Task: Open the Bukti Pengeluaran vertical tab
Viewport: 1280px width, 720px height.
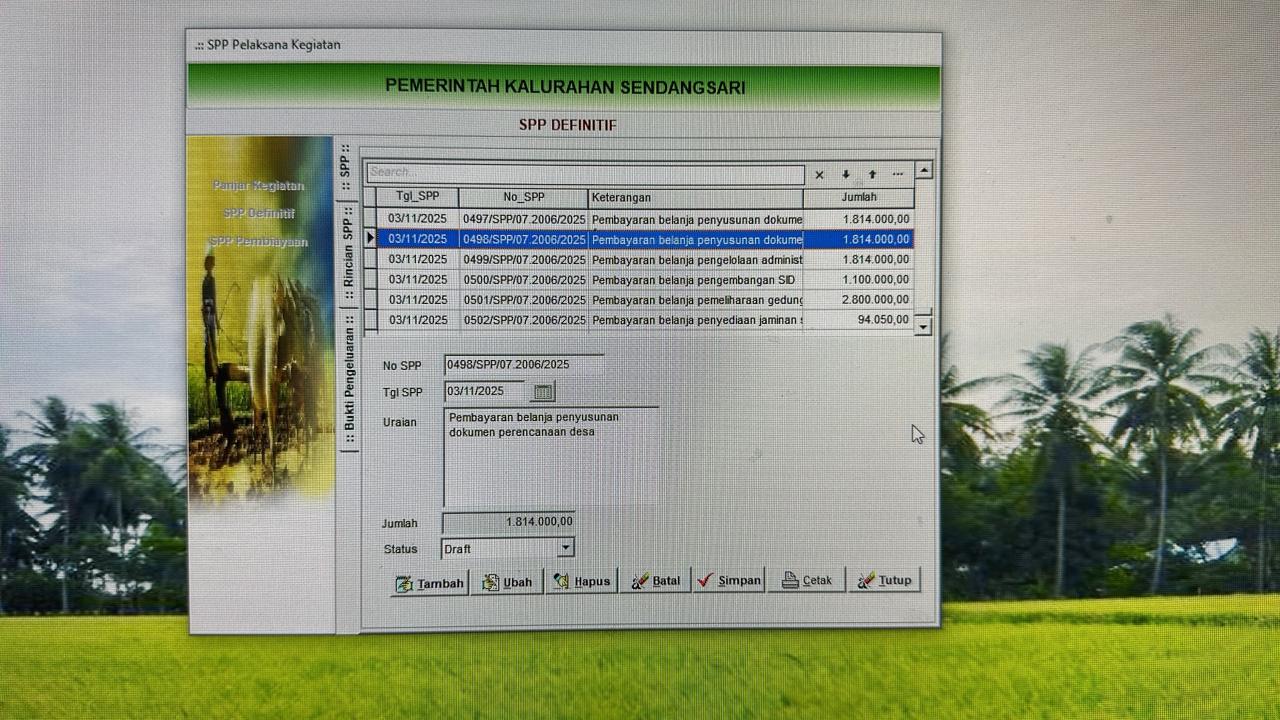Action: pos(349,378)
